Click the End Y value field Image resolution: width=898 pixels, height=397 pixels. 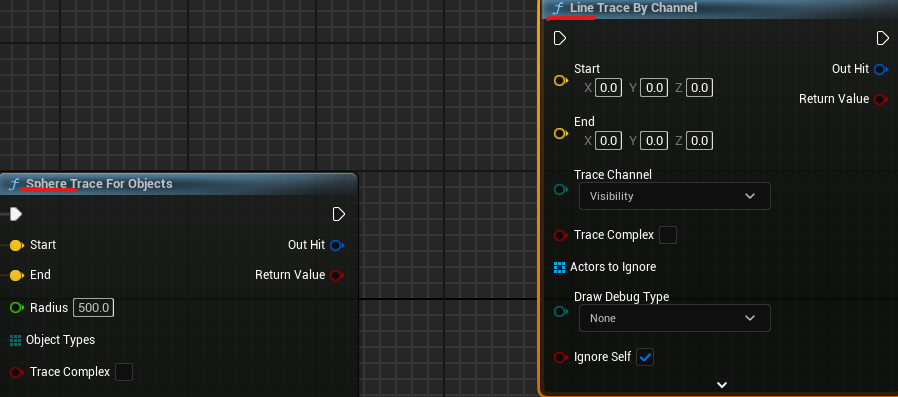tap(654, 141)
